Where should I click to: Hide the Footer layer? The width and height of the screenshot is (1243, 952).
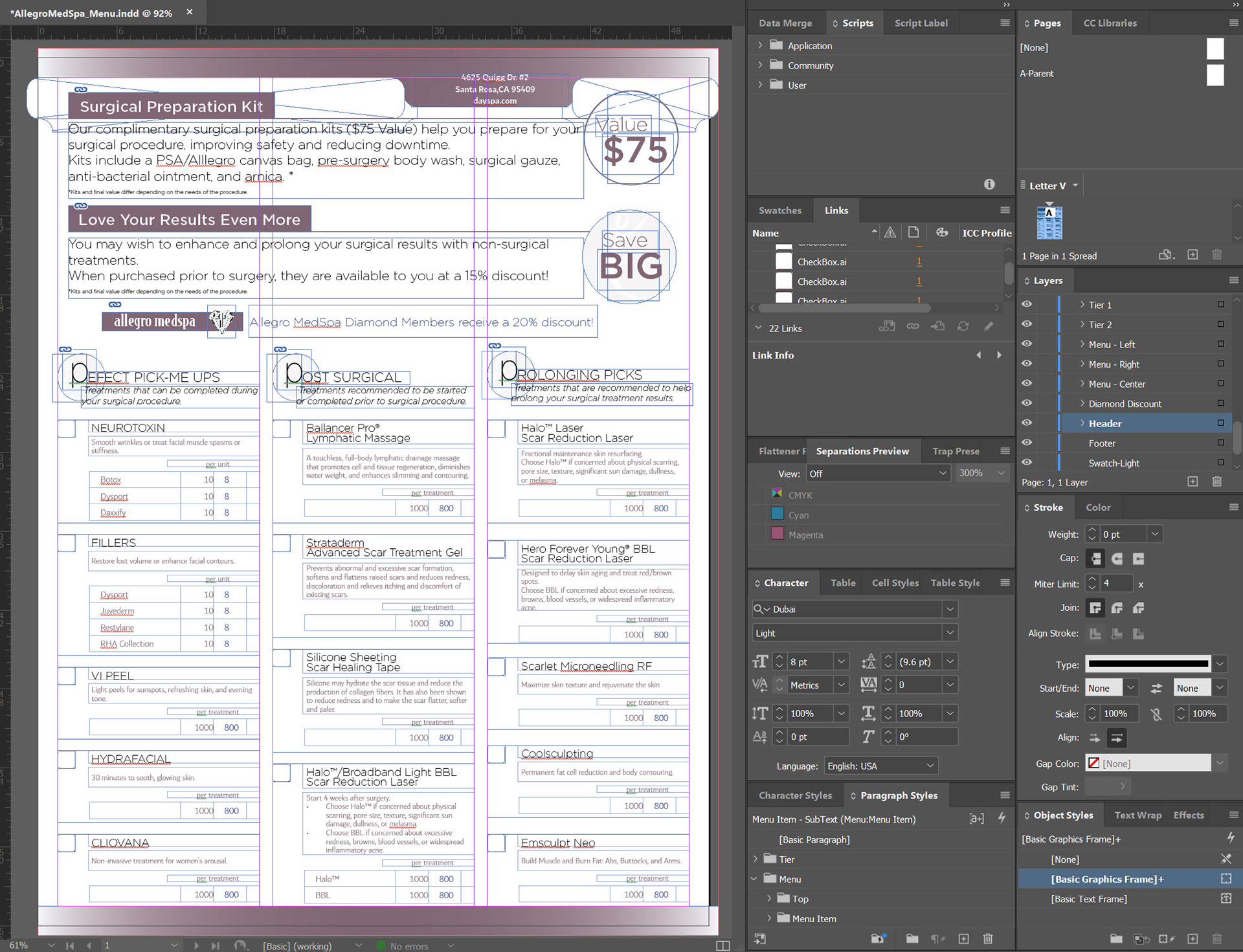(1027, 443)
